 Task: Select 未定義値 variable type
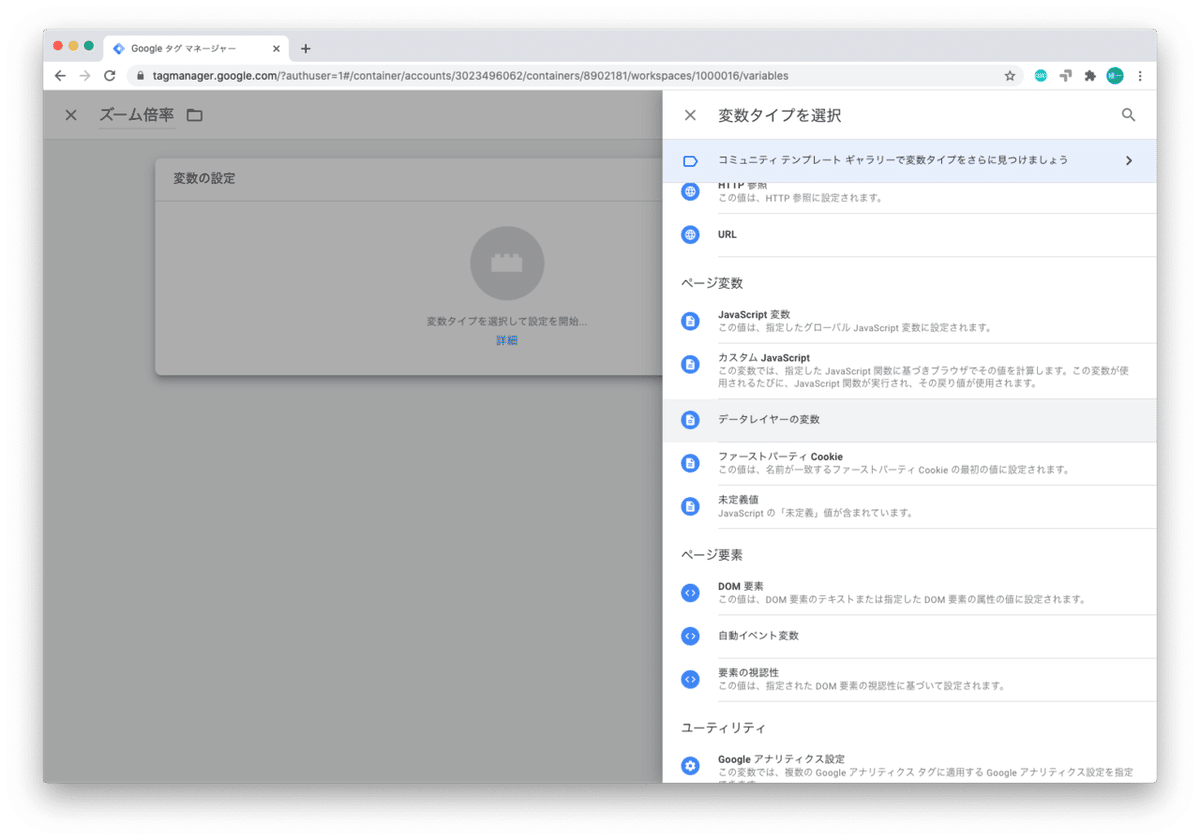(909, 506)
